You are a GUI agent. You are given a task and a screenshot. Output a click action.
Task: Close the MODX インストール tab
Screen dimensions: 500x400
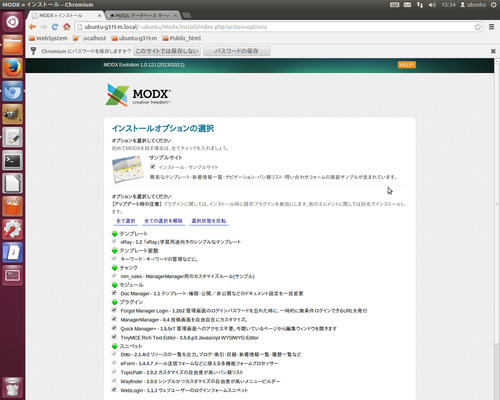point(99,16)
